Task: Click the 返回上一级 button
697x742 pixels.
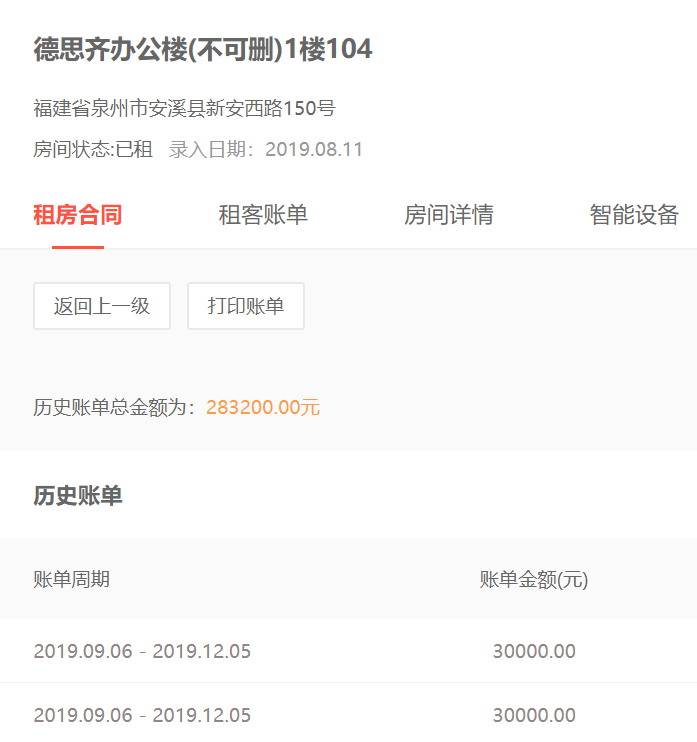Action: [x=102, y=306]
